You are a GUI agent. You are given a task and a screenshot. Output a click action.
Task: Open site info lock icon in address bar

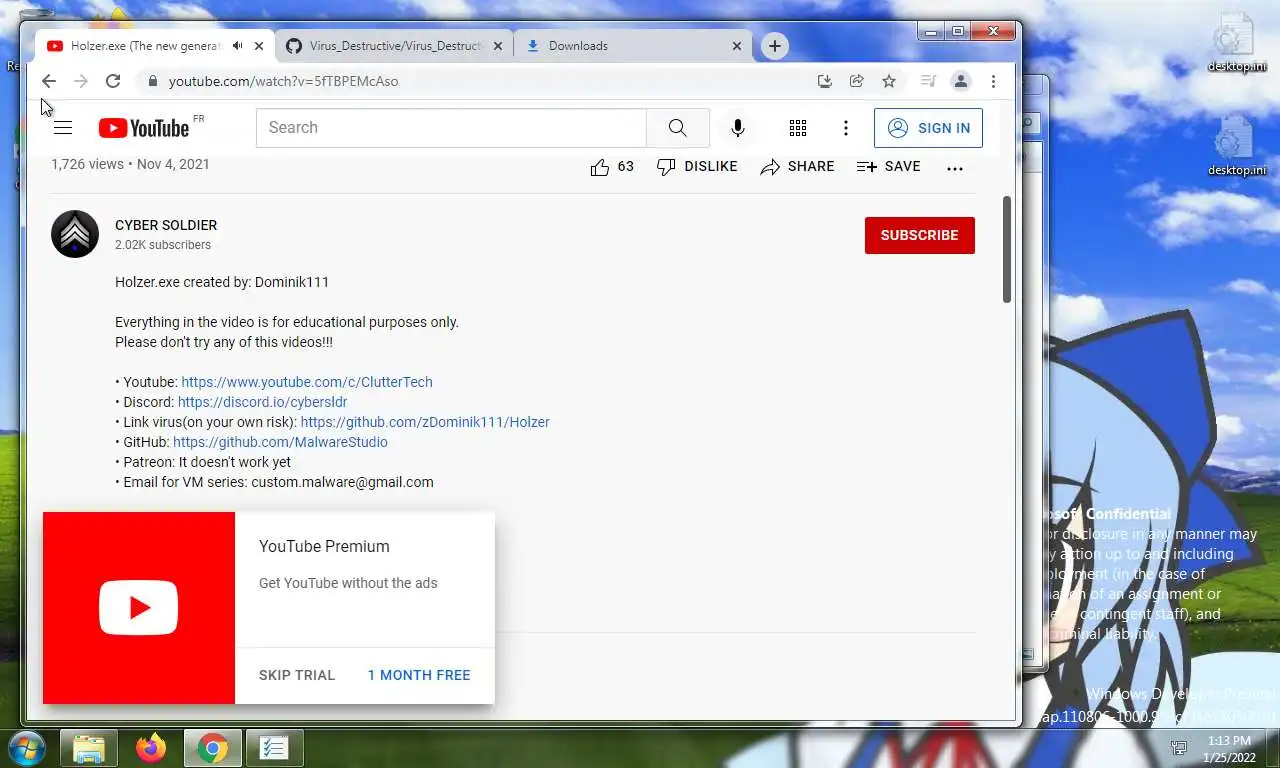pos(152,81)
